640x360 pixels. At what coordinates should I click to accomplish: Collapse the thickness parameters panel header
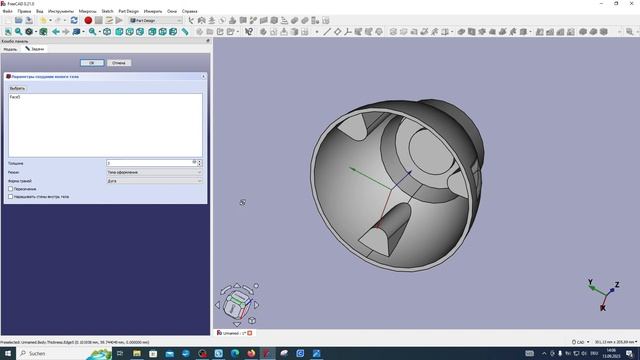coord(203,77)
